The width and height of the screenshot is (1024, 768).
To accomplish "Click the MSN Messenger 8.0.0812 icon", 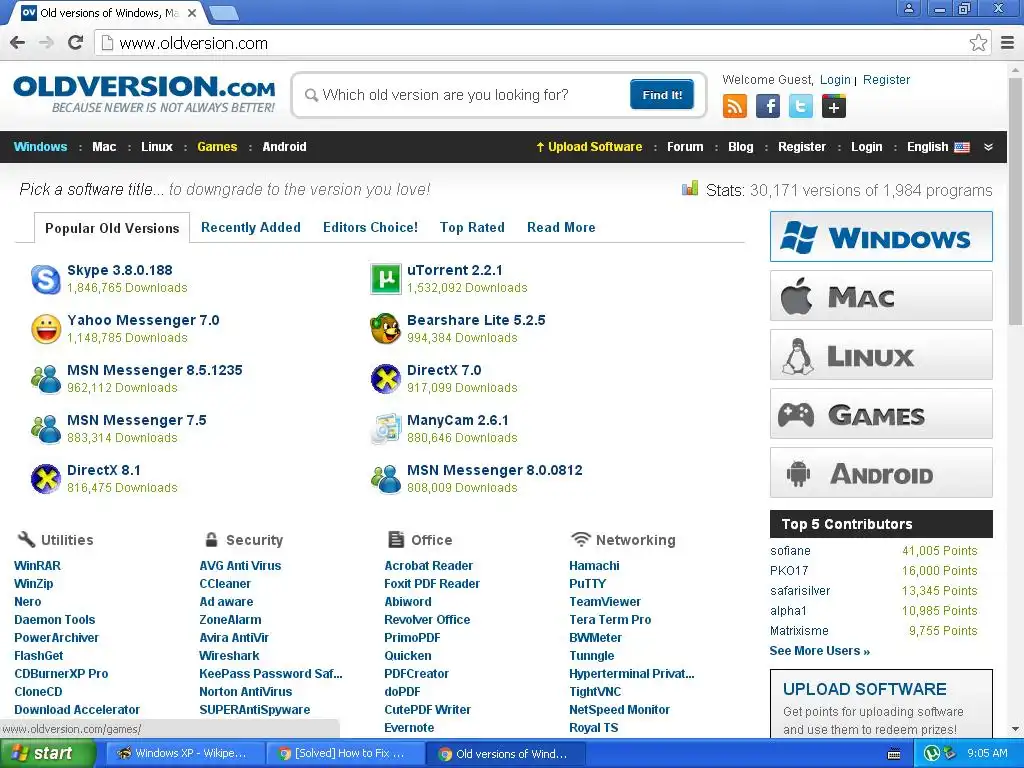I will coord(385,479).
